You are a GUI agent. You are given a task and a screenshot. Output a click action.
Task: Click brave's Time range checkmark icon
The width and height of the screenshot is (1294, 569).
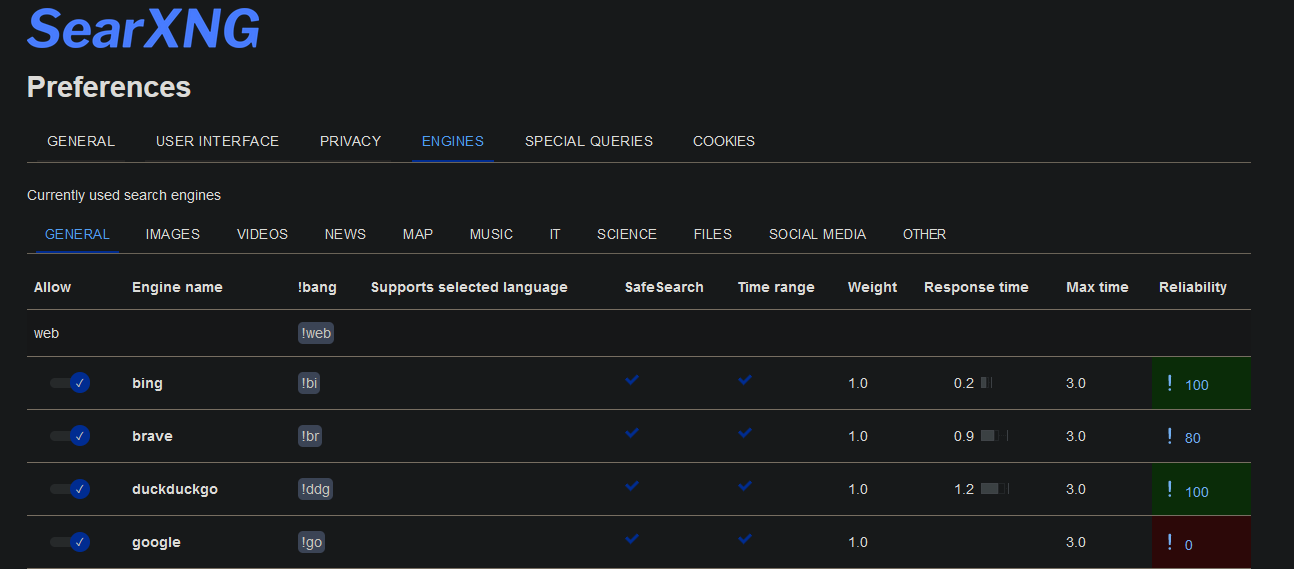(745, 433)
